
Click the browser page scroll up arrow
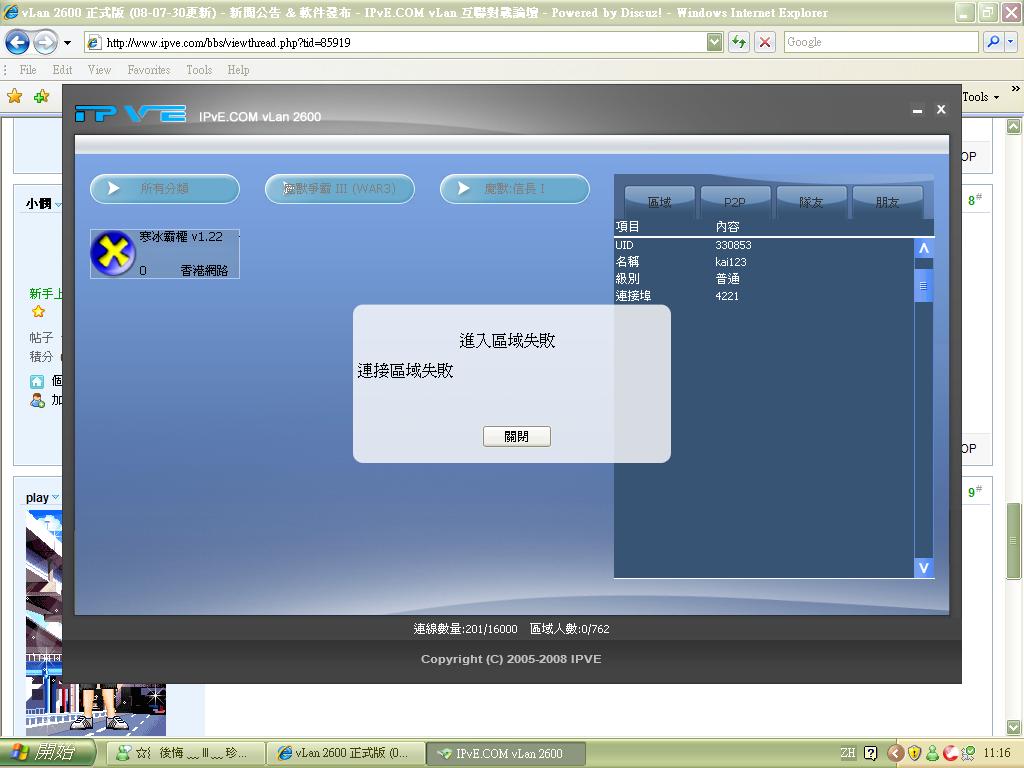(1013, 126)
